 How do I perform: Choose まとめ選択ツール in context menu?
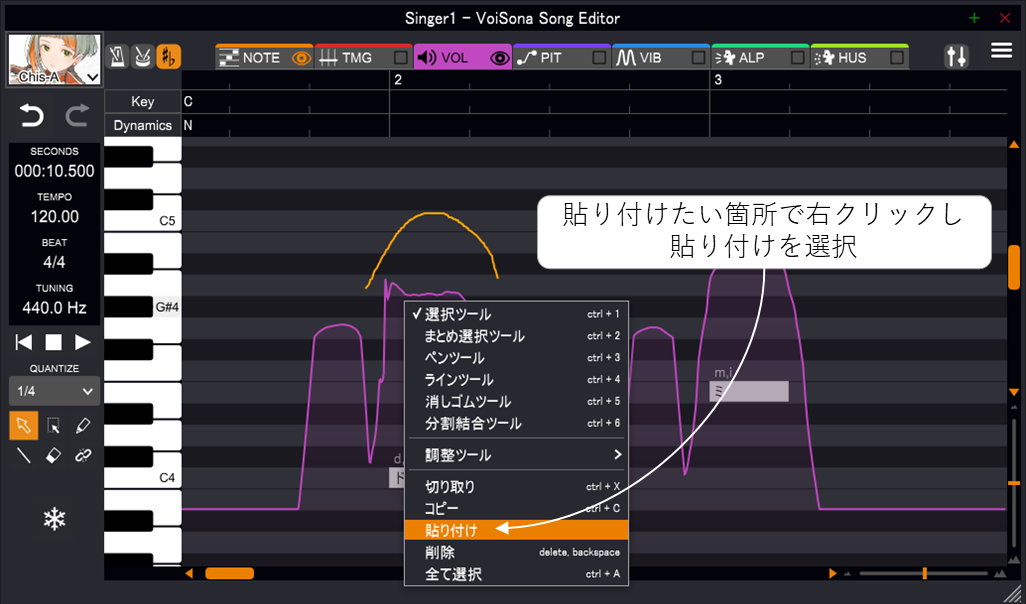click(x=516, y=336)
